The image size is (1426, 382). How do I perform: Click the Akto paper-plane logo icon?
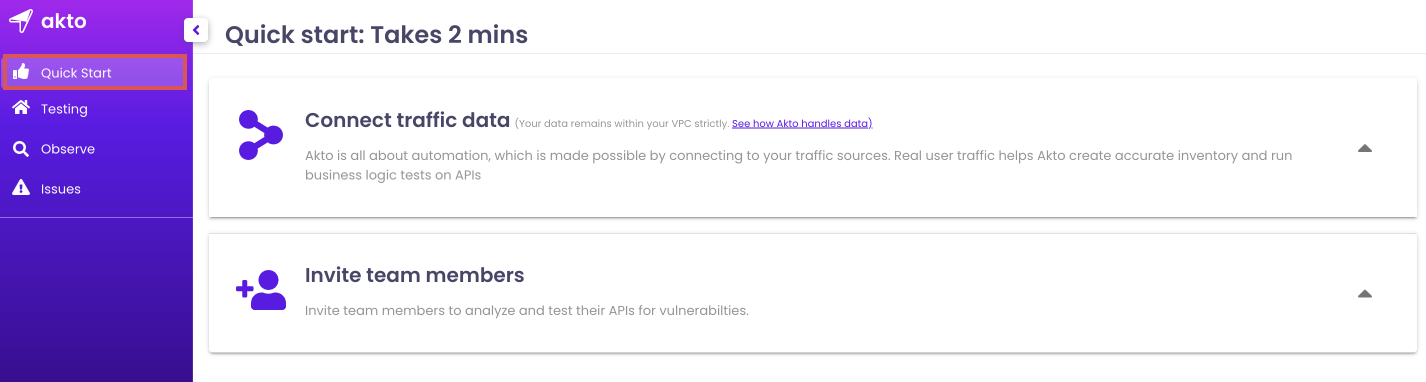pyautogui.click(x=20, y=20)
